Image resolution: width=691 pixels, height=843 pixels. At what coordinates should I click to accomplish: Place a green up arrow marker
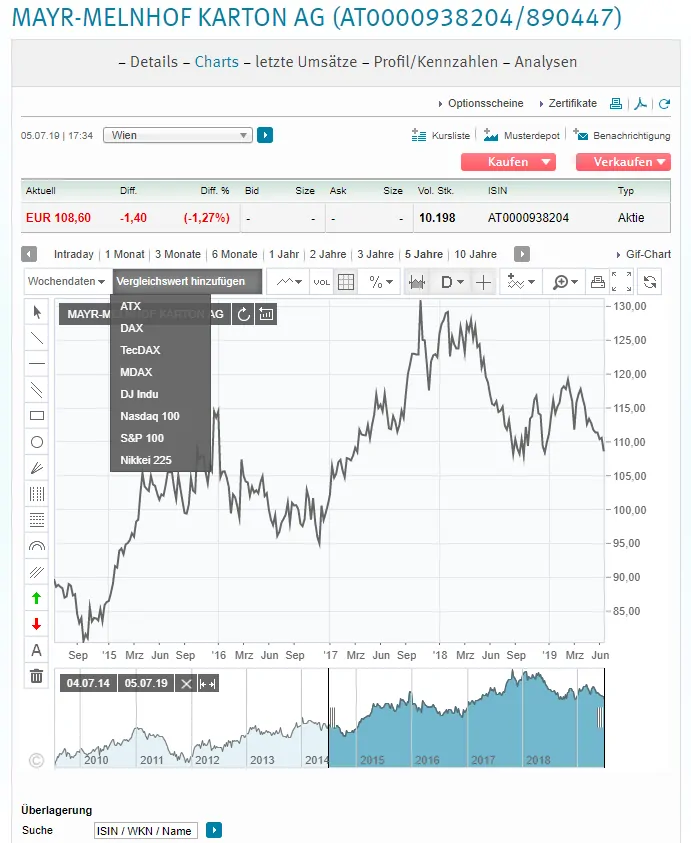(37, 598)
